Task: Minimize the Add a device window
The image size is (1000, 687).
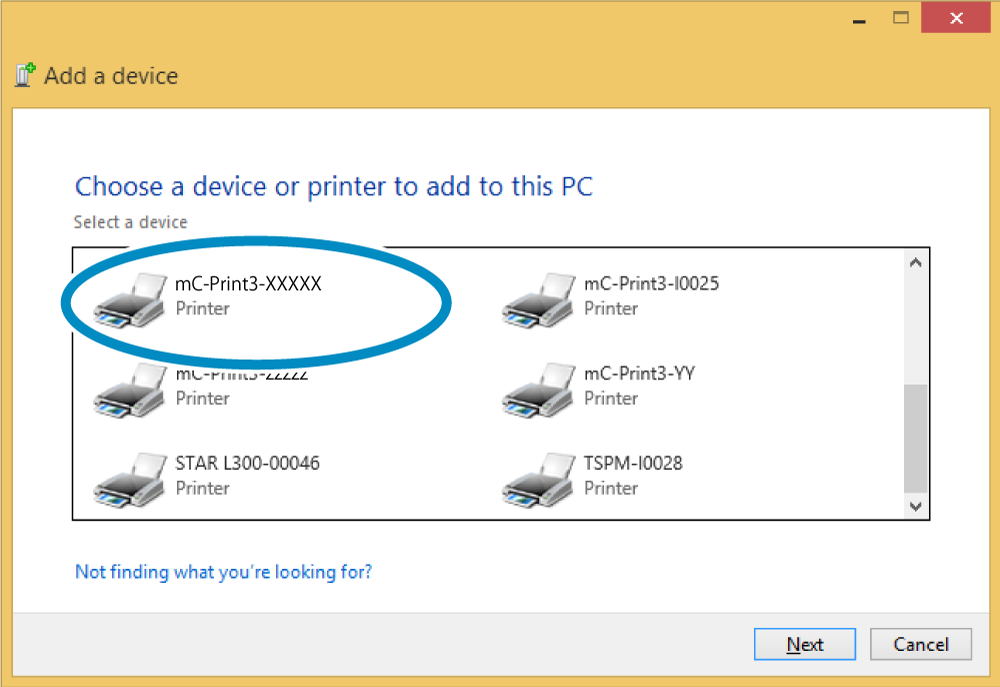Action: click(x=857, y=17)
